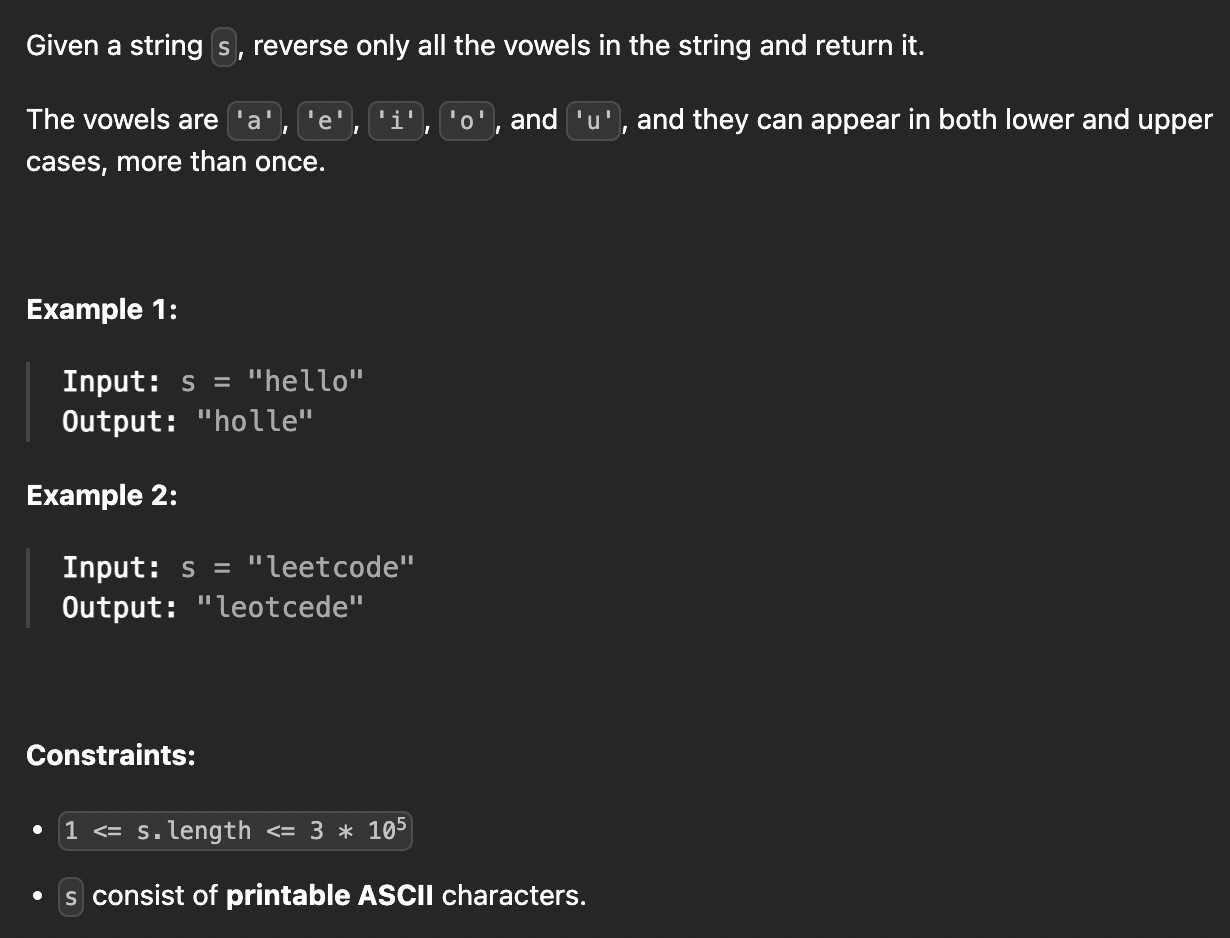Click the 'Output:' label in Example 1

coord(120,421)
